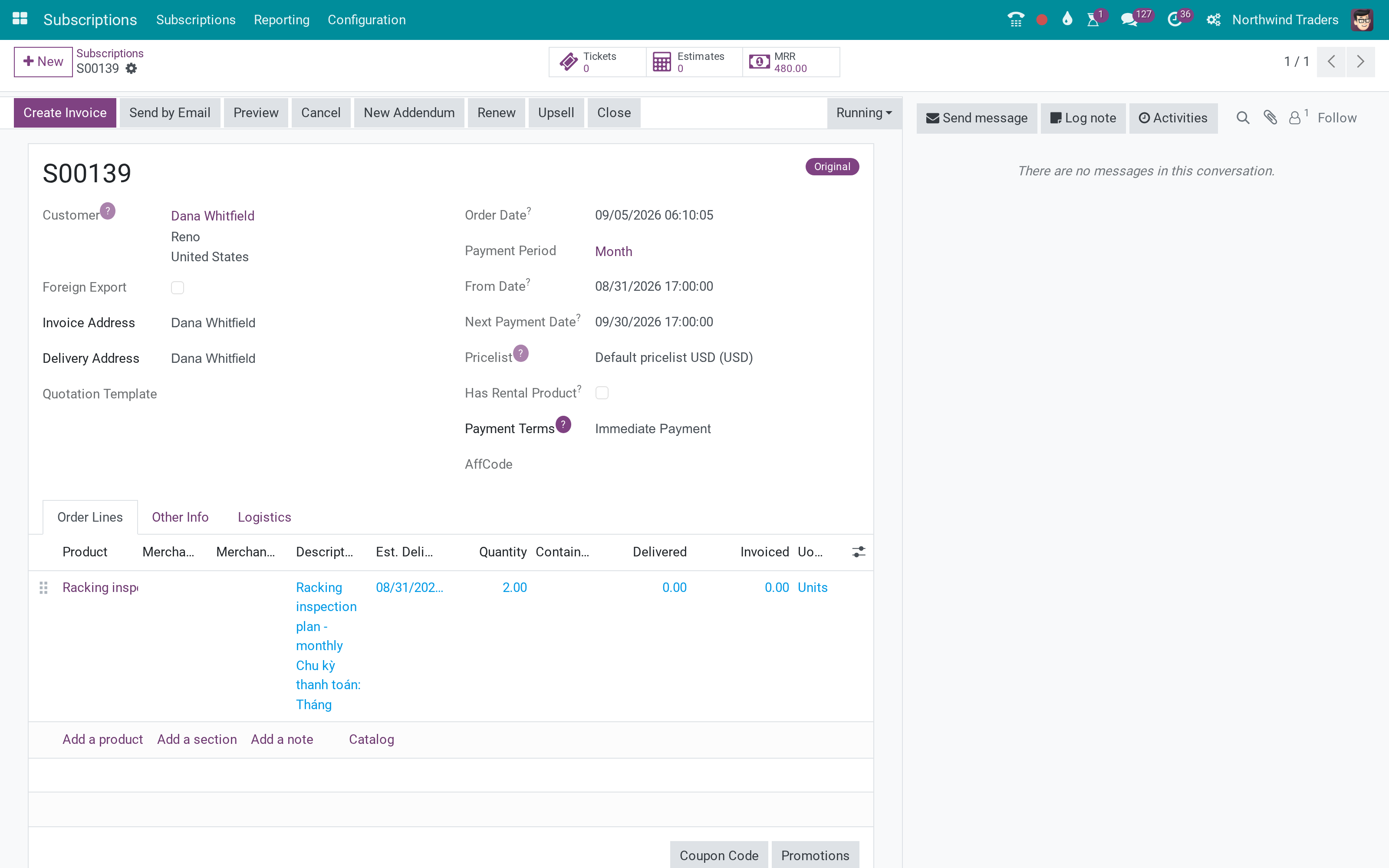Viewport: 1389px width, 868px height.
Task: Switch to Order Lines tab
Action: click(x=90, y=517)
